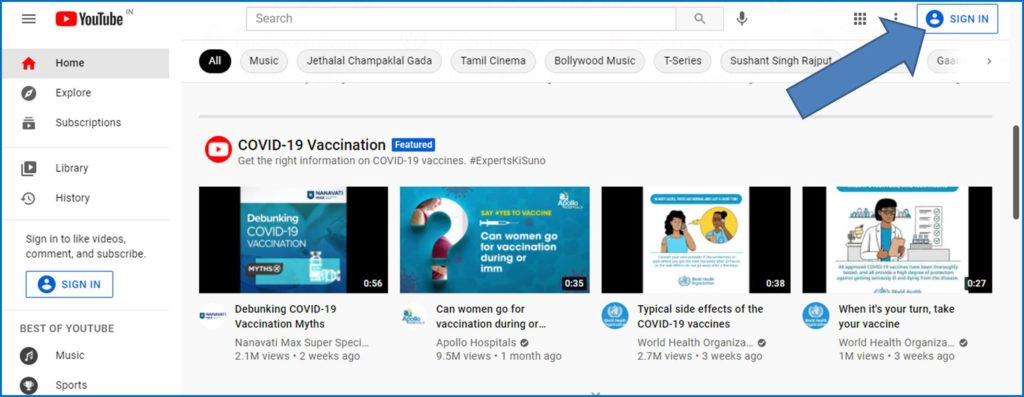This screenshot has height=397, width=1024.
Task: Select the Sushant Singh Rajput chip
Action: (780, 61)
